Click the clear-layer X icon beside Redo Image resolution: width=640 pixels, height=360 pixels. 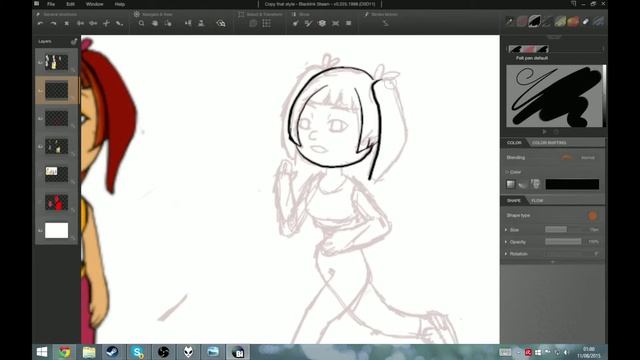tap(67, 24)
